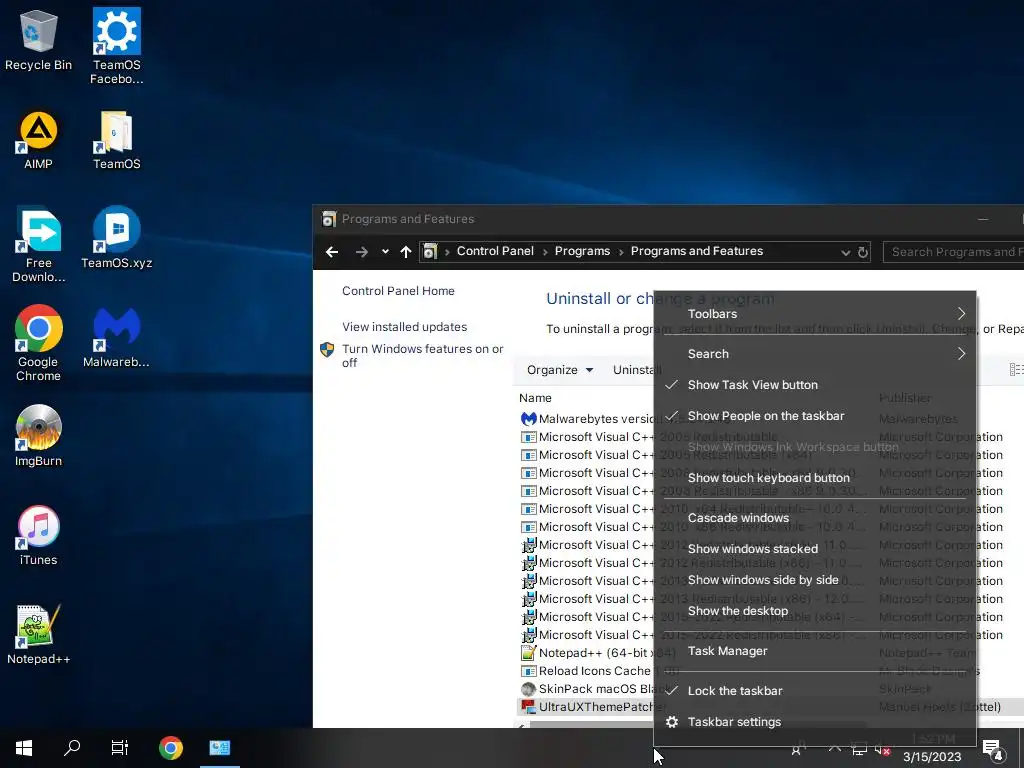Open the Windows Start button

(x=24, y=748)
